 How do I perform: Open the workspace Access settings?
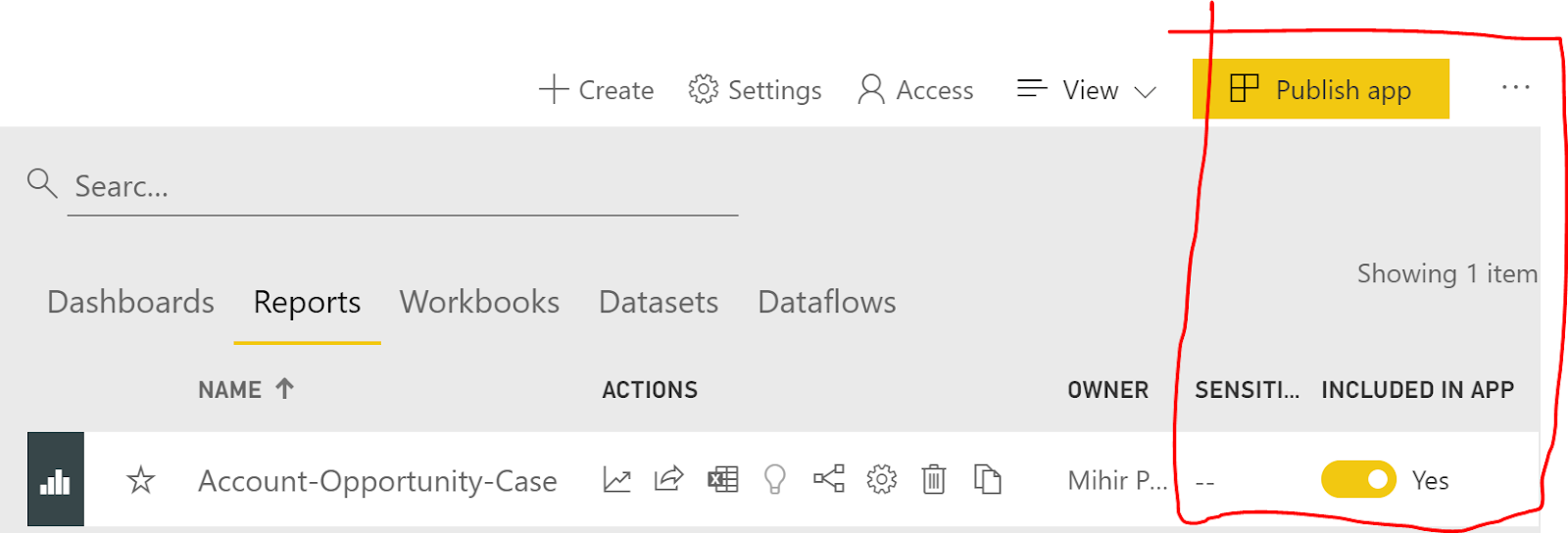[915, 90]
